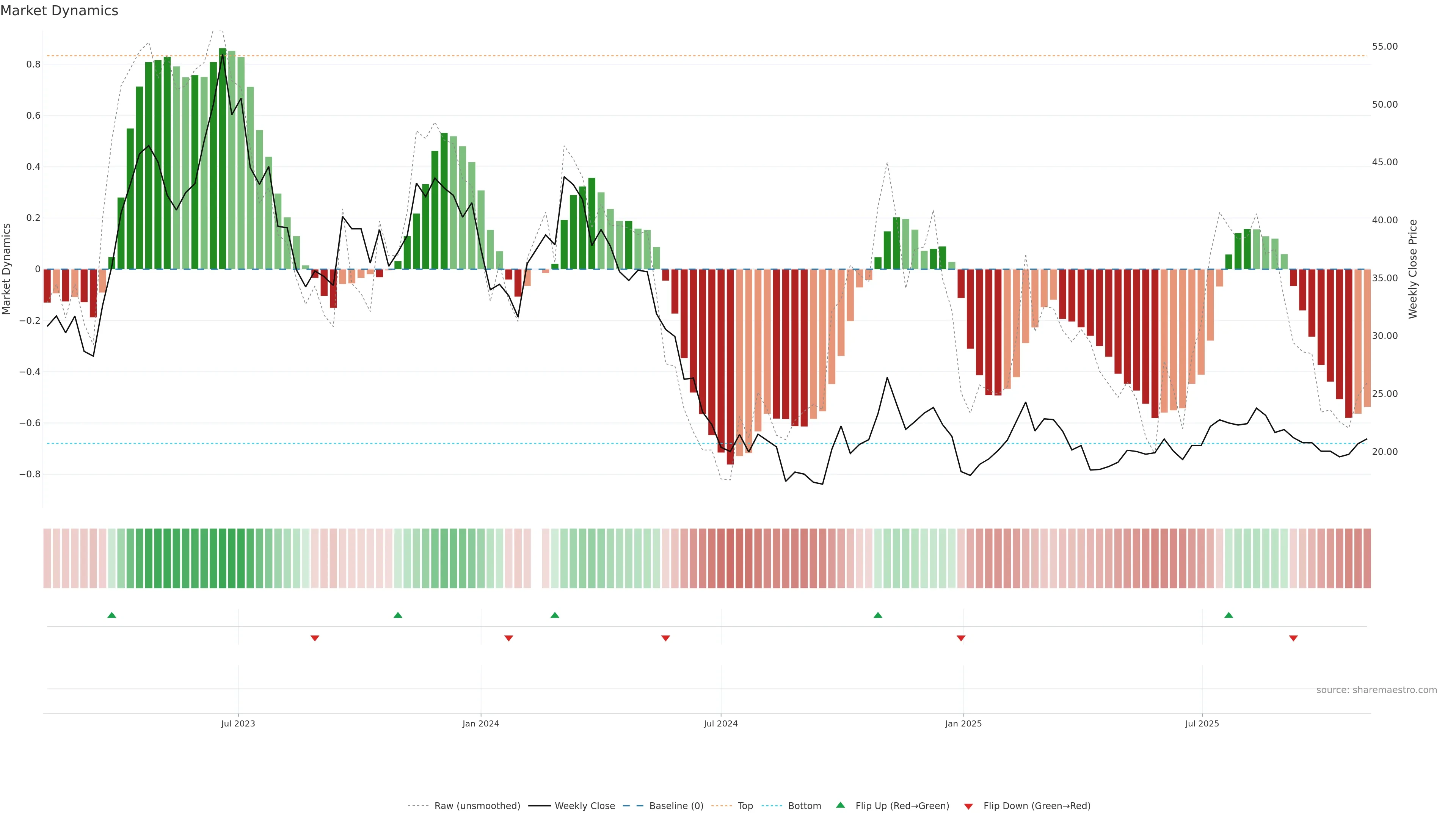Click the flip-up marker before Jan 2024
Viewport: 1456px width, 819px height.
[x=398, y=615]
